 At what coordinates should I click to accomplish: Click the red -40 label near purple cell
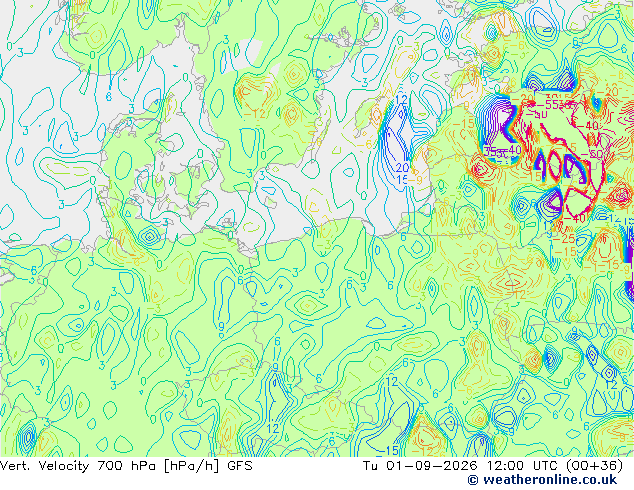point(574,219)
